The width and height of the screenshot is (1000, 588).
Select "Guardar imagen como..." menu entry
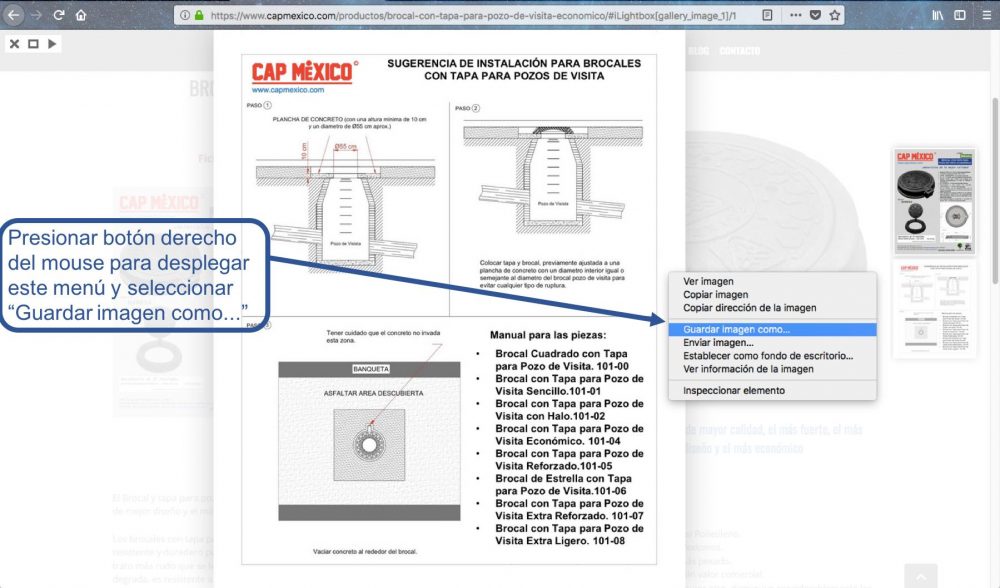(736, 329)
